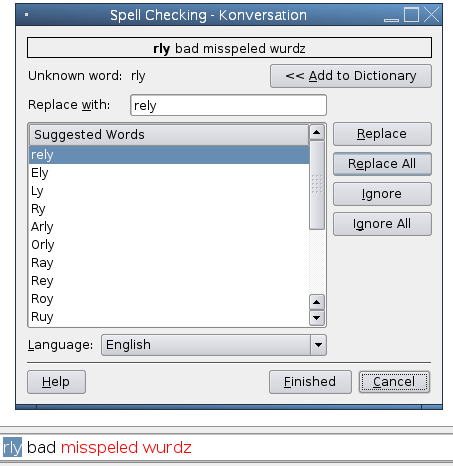Cancel the spell checking dialog
The image size is (453, 466).
coord(394,382)
